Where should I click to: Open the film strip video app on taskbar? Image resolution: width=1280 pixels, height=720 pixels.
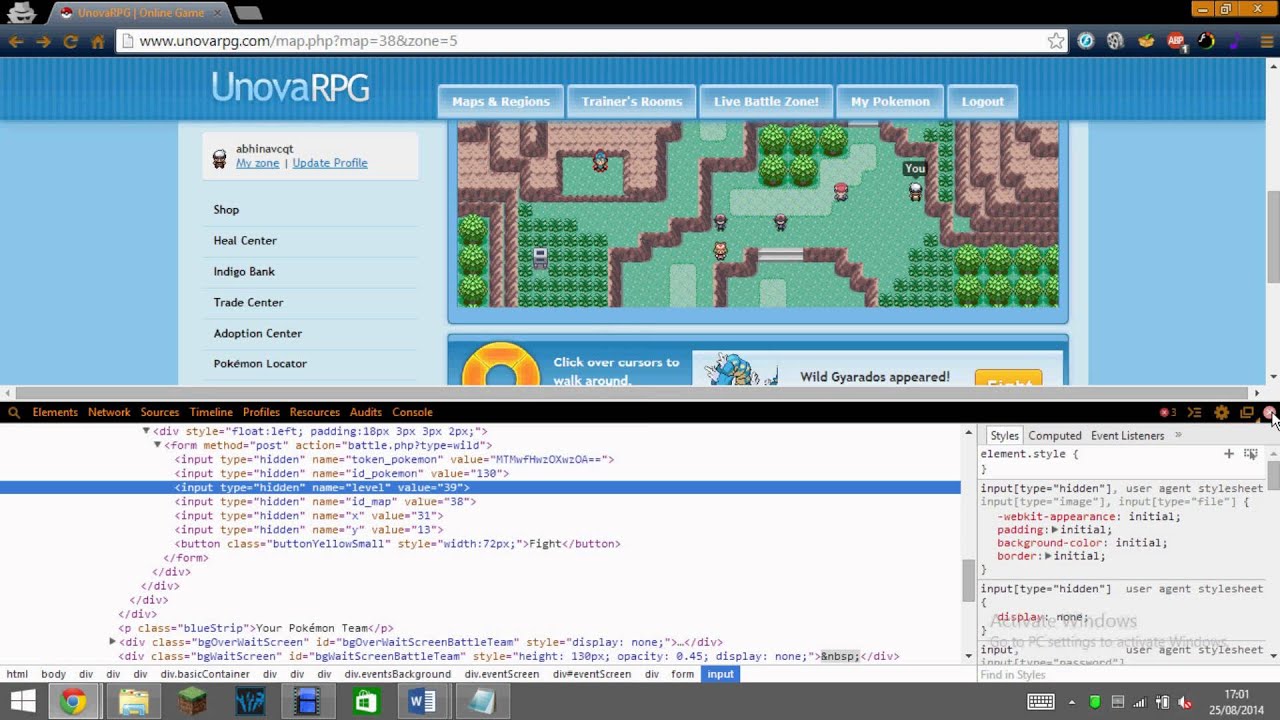(308, 702)
